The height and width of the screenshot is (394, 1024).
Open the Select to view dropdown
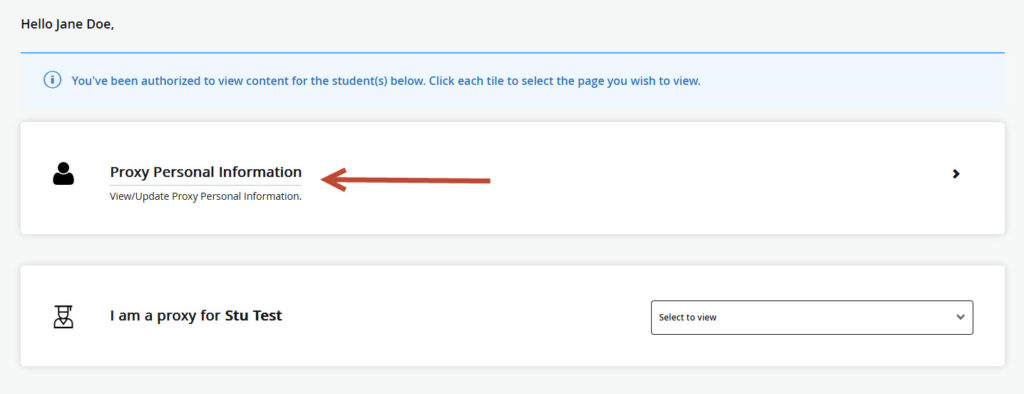pos(812,318)
